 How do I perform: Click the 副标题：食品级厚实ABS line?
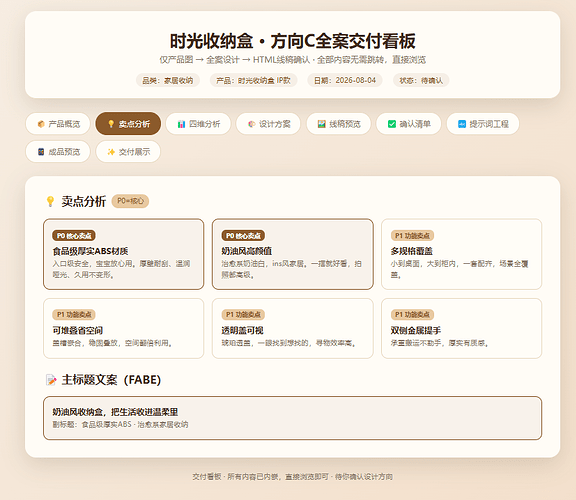click(120, 424)
